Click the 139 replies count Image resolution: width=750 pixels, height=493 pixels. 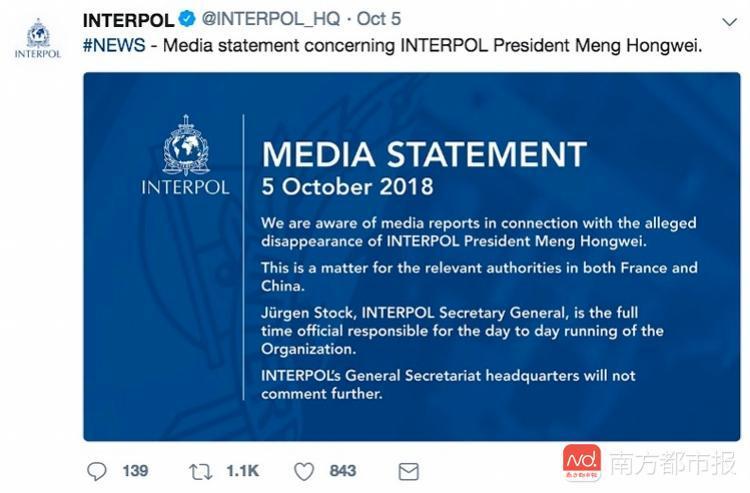[135, 471]
